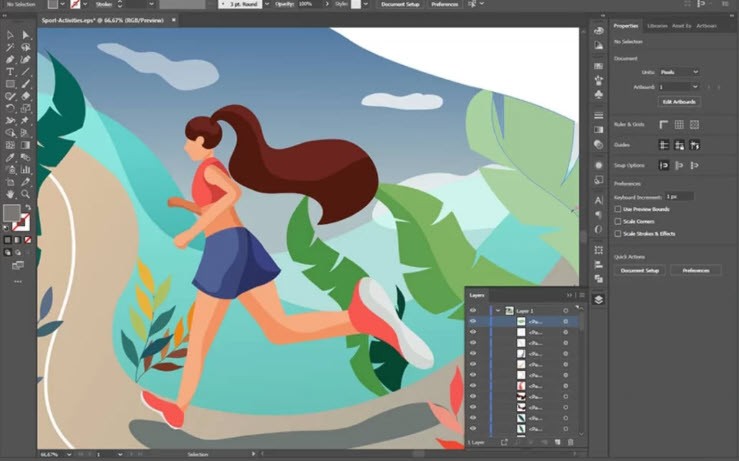The image size is (739, 461).
Task: Open the Sport-Activities.eps document tab
Action: coord(103,20)
